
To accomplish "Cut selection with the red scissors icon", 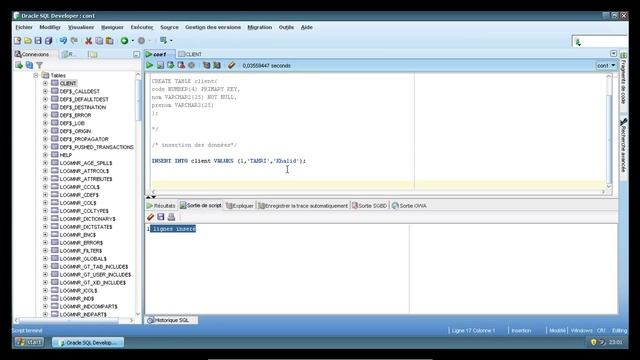I will point(88,41).
